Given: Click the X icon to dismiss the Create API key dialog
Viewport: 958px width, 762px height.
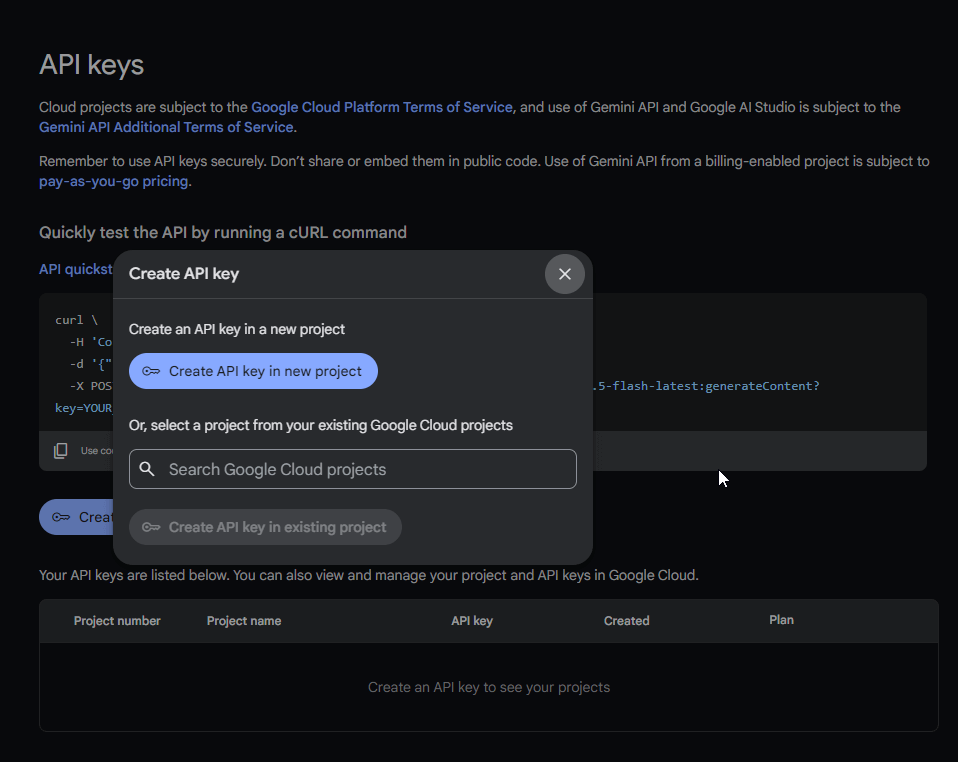Looking at the screenshot, I should tap(564, 273).
